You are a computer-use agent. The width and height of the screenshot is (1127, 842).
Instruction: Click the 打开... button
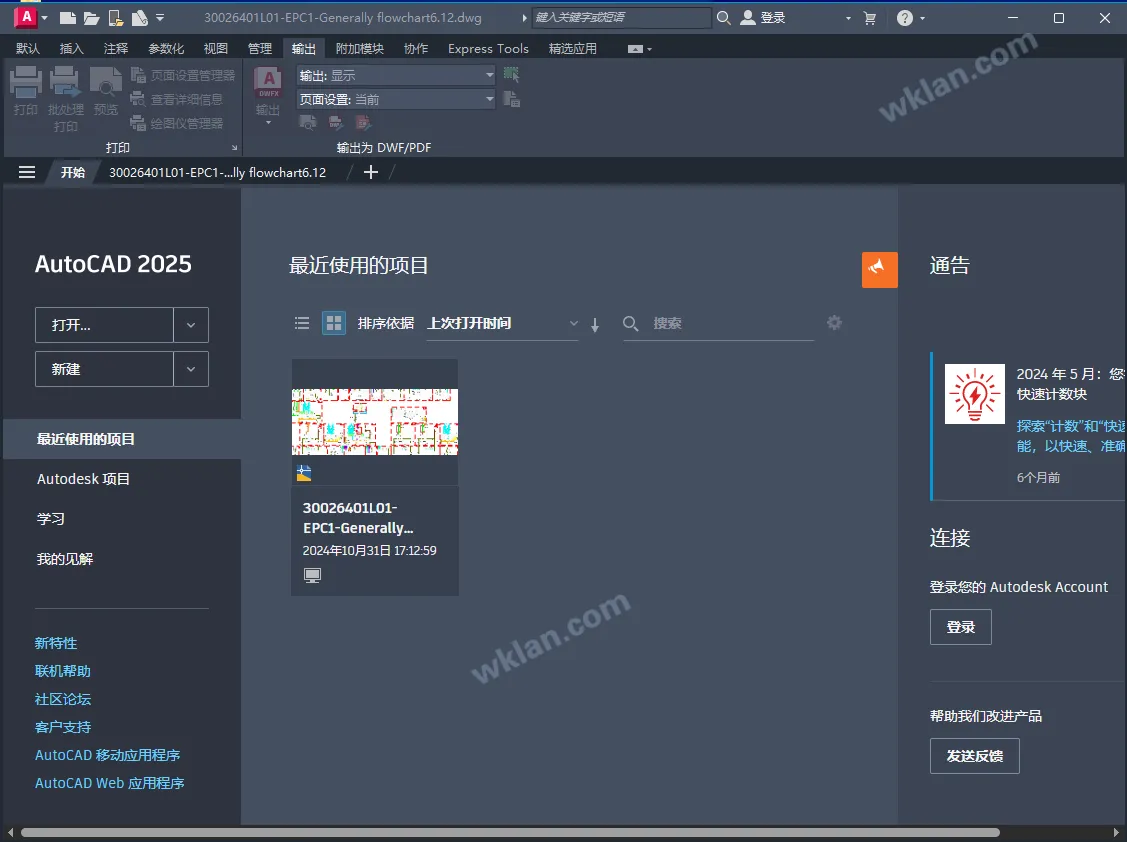104,325
